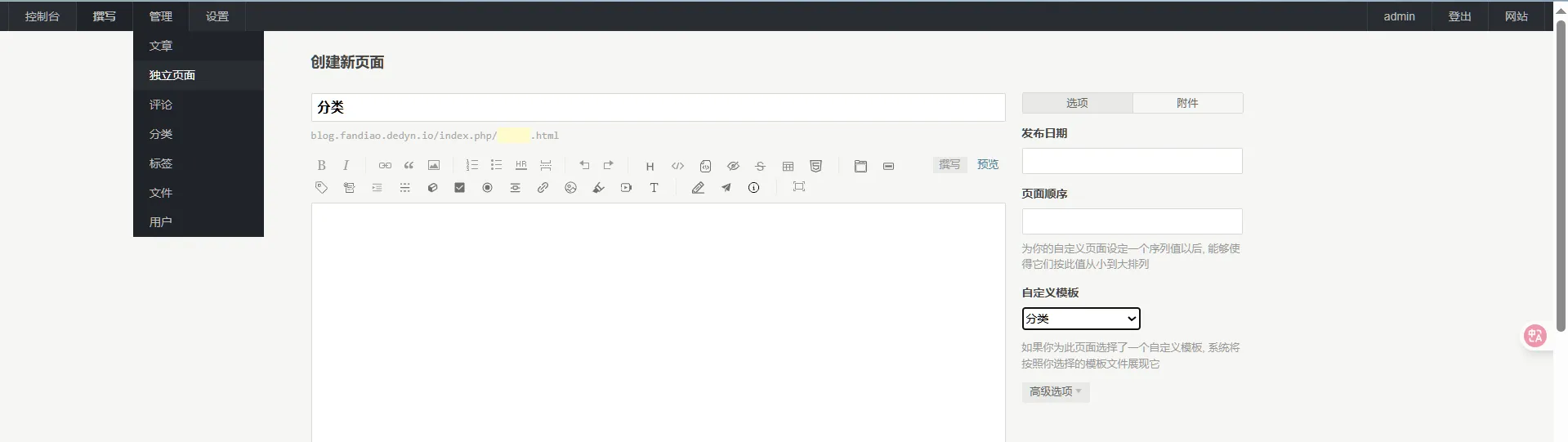Focus the page title field containing 分类

[659, 107]
